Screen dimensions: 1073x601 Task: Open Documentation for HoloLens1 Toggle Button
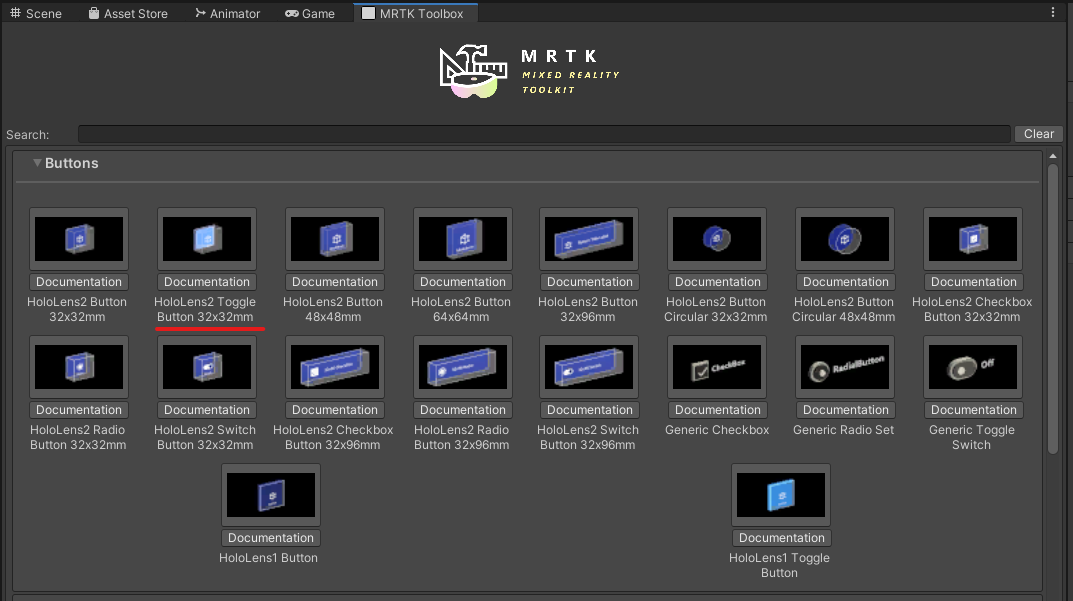(781, 538)
